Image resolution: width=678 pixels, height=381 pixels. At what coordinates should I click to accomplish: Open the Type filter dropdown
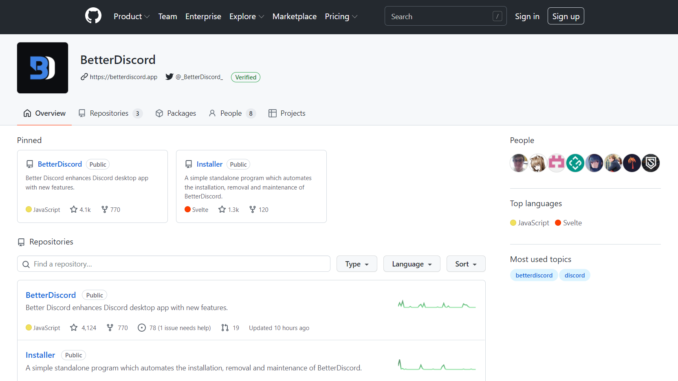point(357,264)
